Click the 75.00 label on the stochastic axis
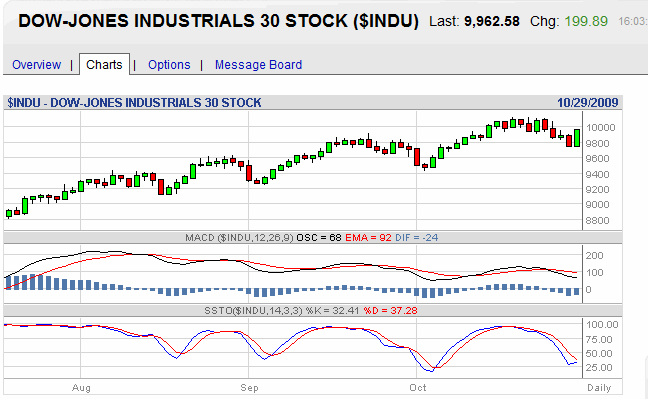 599,339
